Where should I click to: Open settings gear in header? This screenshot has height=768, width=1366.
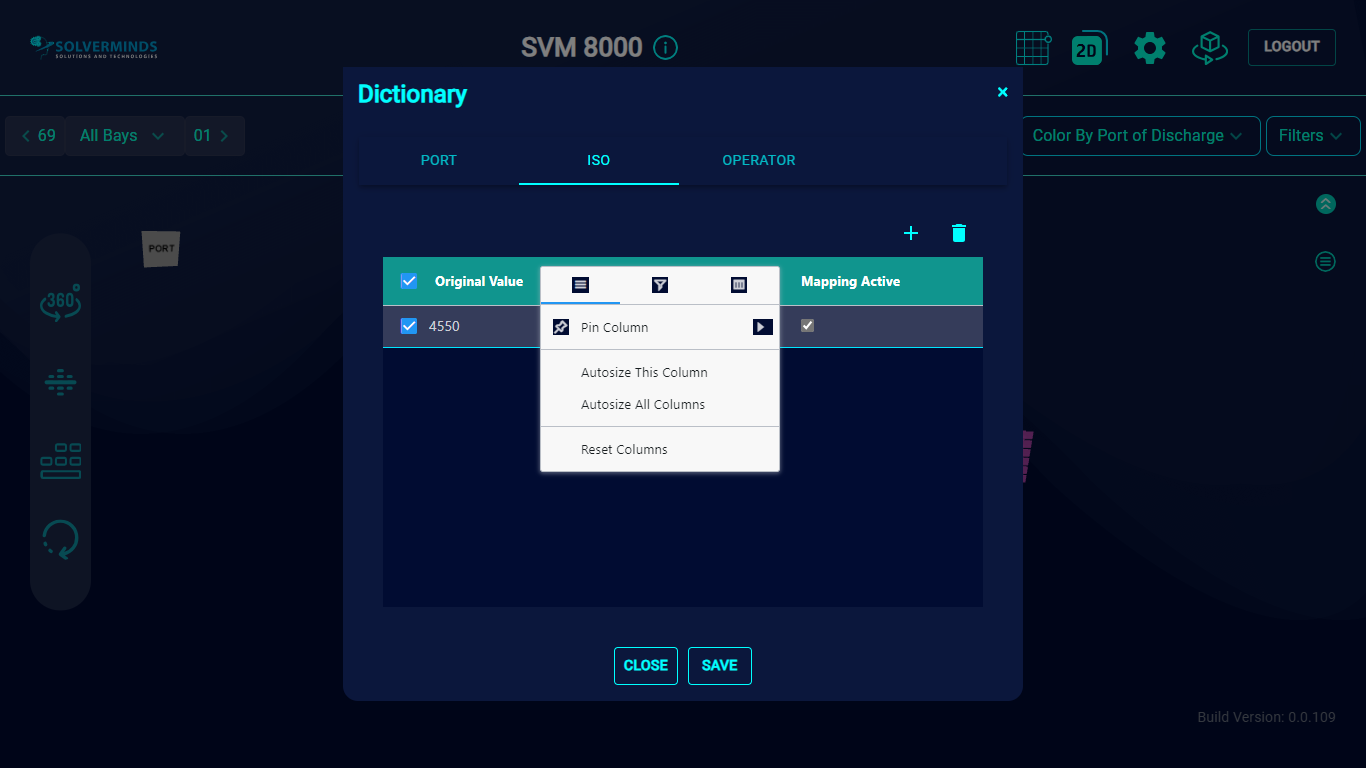[x=1149, y=48]
